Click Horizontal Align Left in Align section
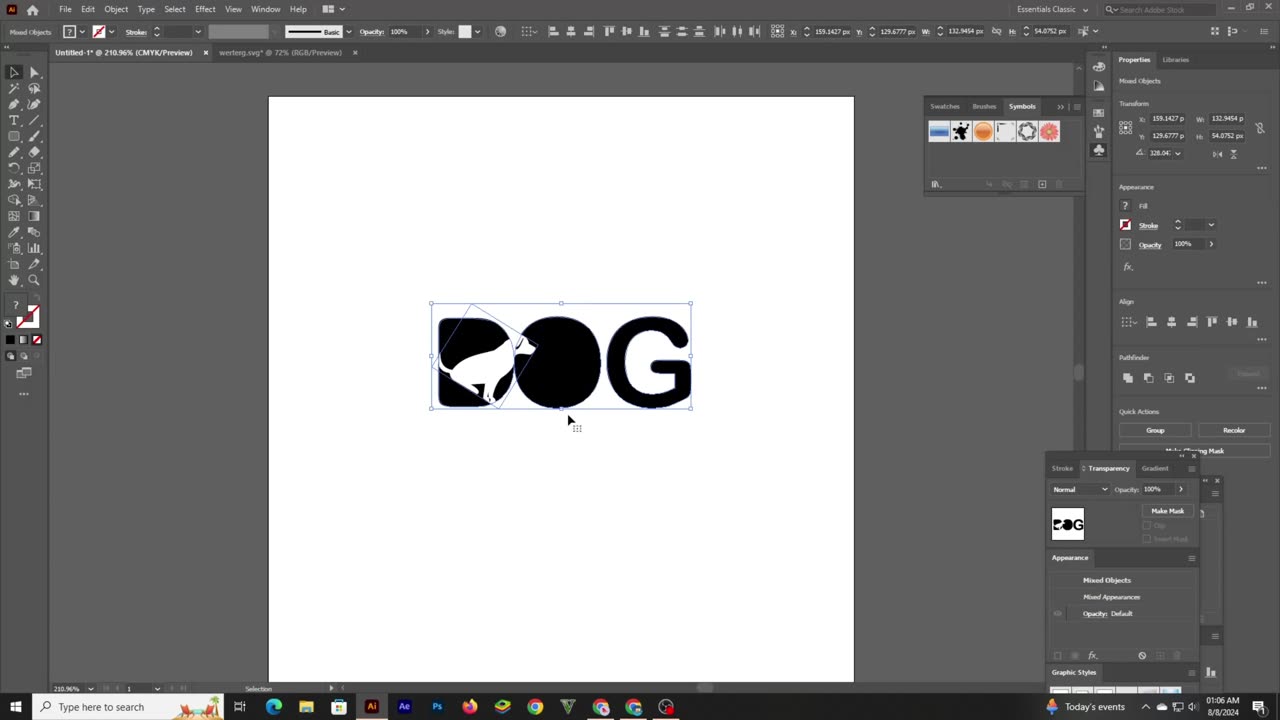This screenshot has width=1280, height=720. 1151,322
